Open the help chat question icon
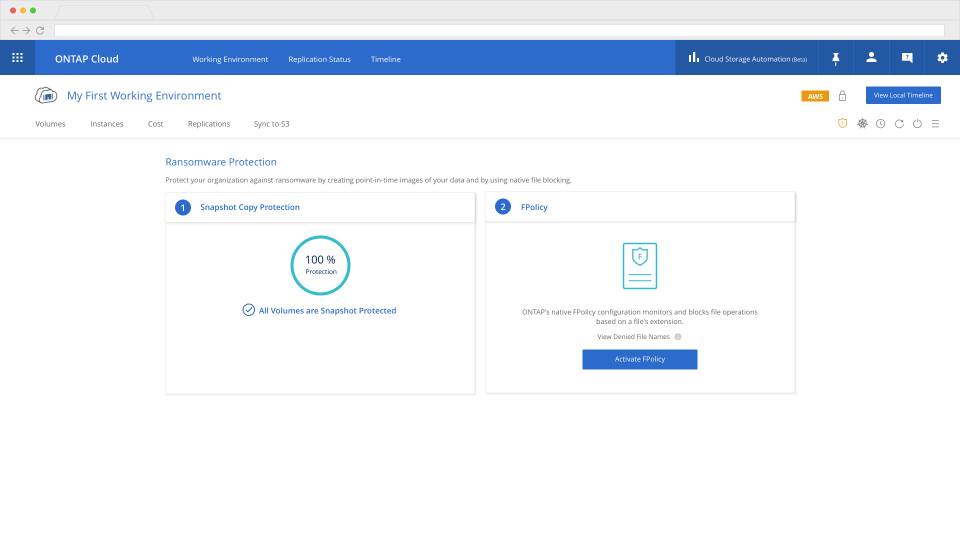 (907, 58)
